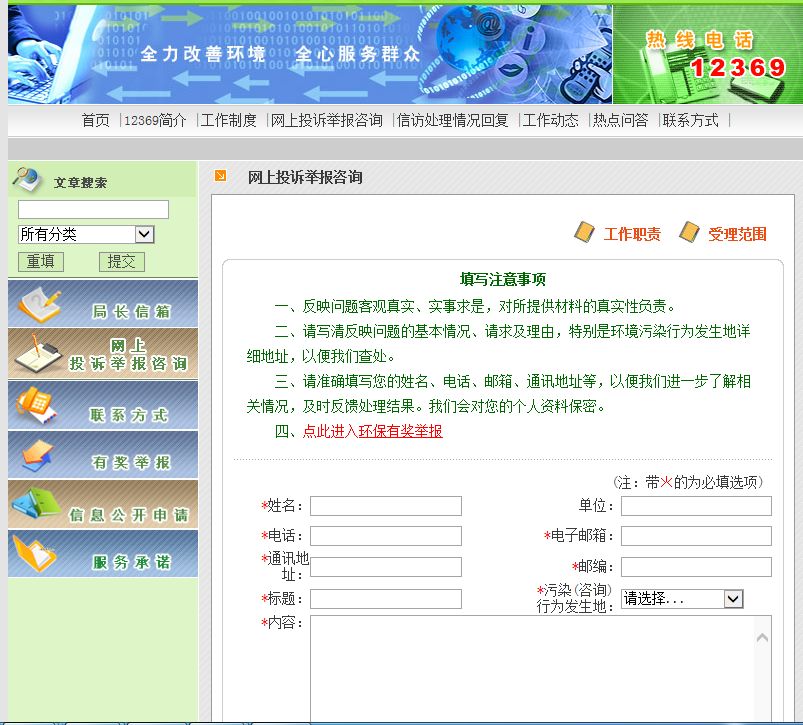Screen dimensions: 803x725
Task: Expand the 污染(咨询)行为发生地 请选择 dropdown
Action: click(734, 598)
